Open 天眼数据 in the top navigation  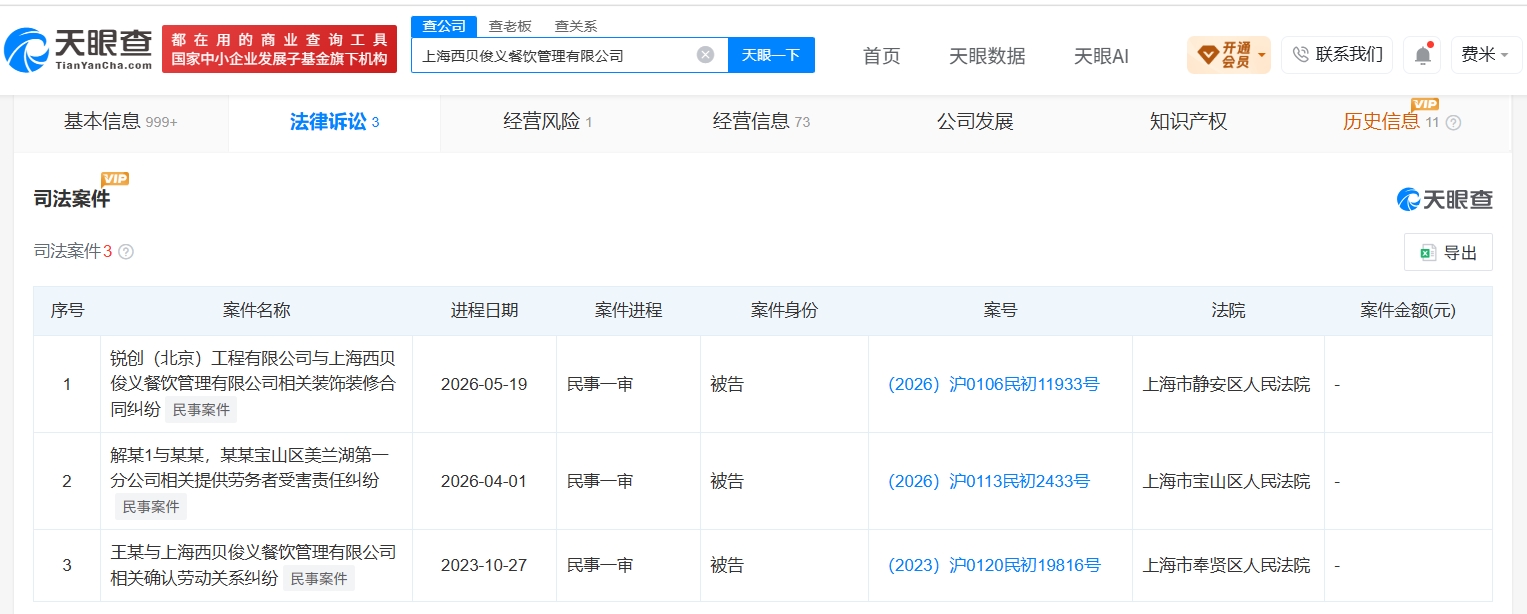(987, 56)
